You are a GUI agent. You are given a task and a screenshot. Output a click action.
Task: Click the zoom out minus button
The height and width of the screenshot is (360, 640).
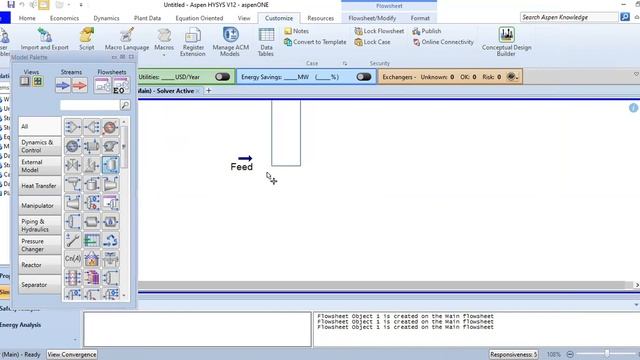pyautogui.click(x=570, y=354)
